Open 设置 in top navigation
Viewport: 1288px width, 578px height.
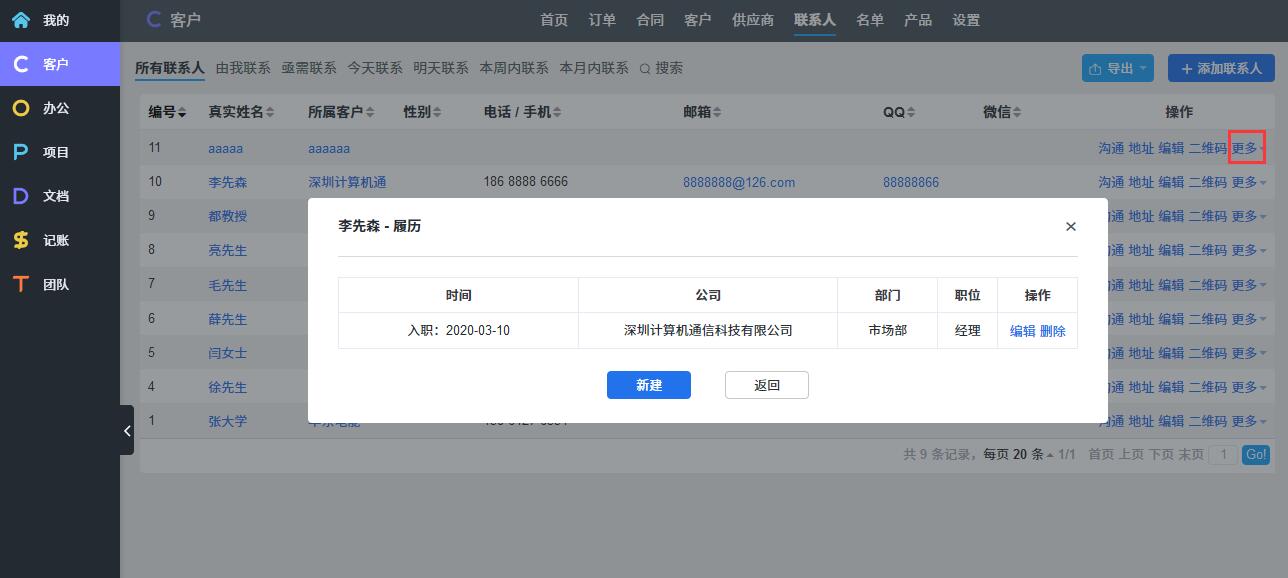pos(966,20)
